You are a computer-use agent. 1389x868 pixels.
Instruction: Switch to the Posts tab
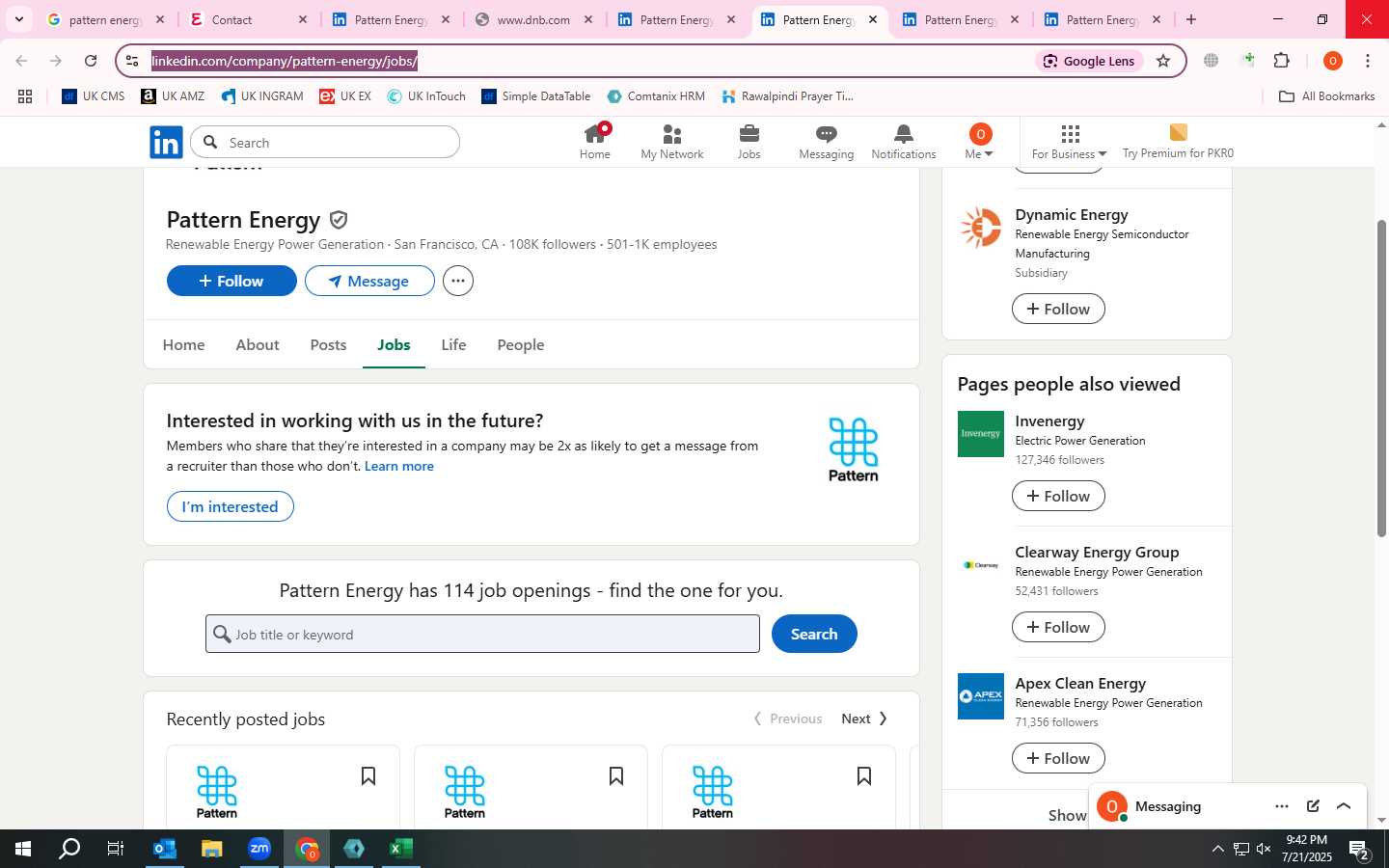point(328,344)
